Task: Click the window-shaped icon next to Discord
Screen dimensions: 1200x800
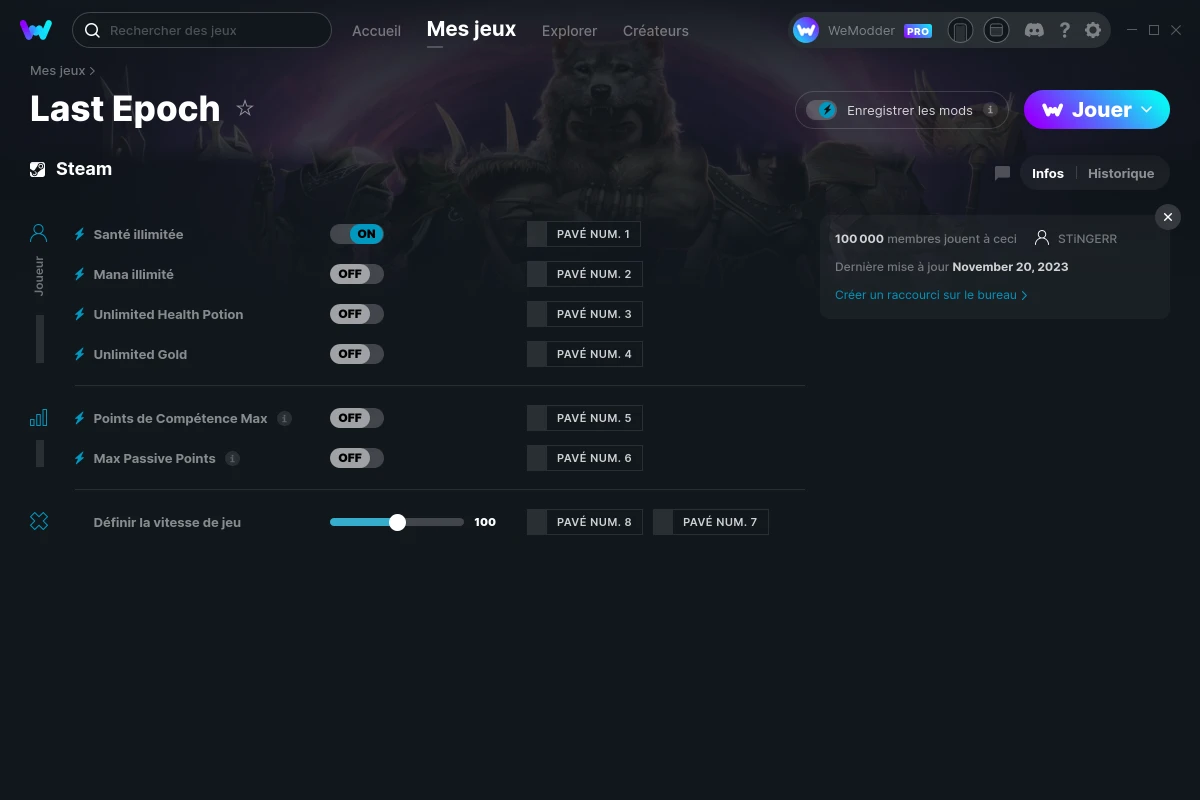Action: click(x=996, y=30)
